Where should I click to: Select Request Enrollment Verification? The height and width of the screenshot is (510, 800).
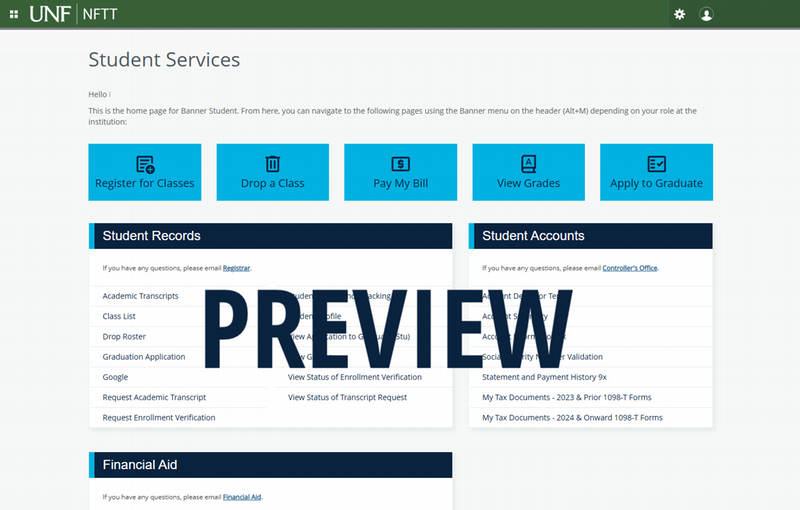[158, 418]
